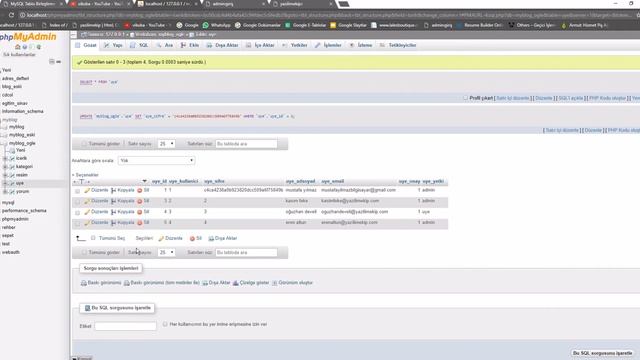Open Satır sayısı dropdown above the table
The width and height of the screenshot is (640, 360).
coord(166,144)
